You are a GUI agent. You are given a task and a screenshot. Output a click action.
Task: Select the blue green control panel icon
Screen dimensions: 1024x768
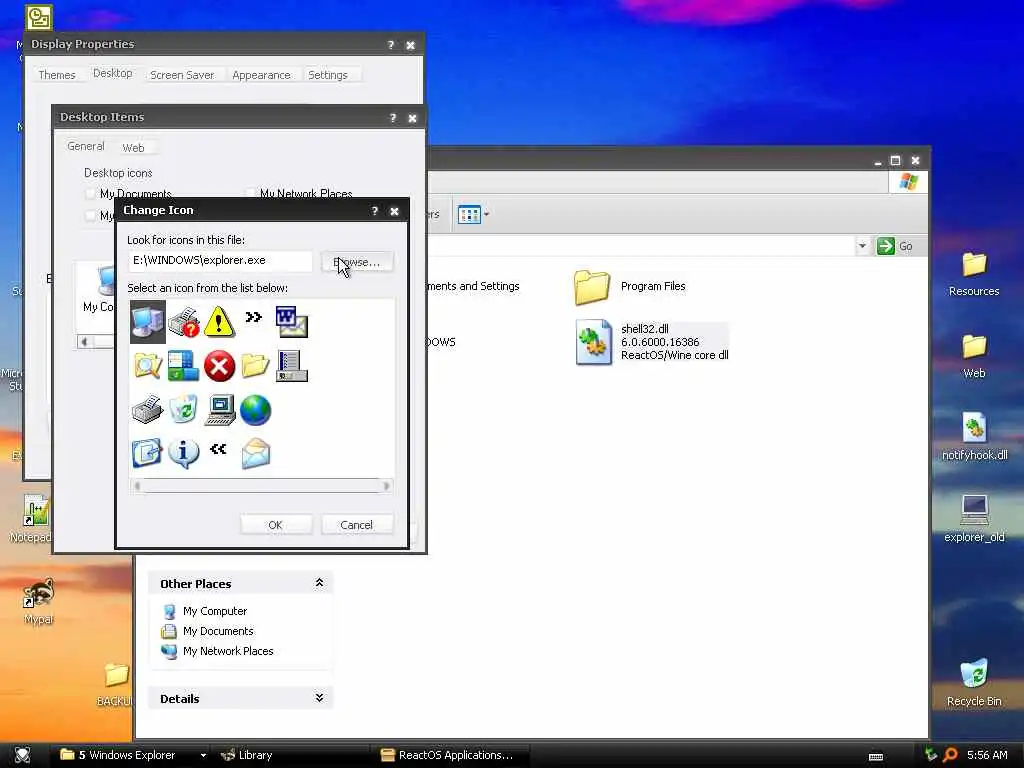[x=184, y=366]
